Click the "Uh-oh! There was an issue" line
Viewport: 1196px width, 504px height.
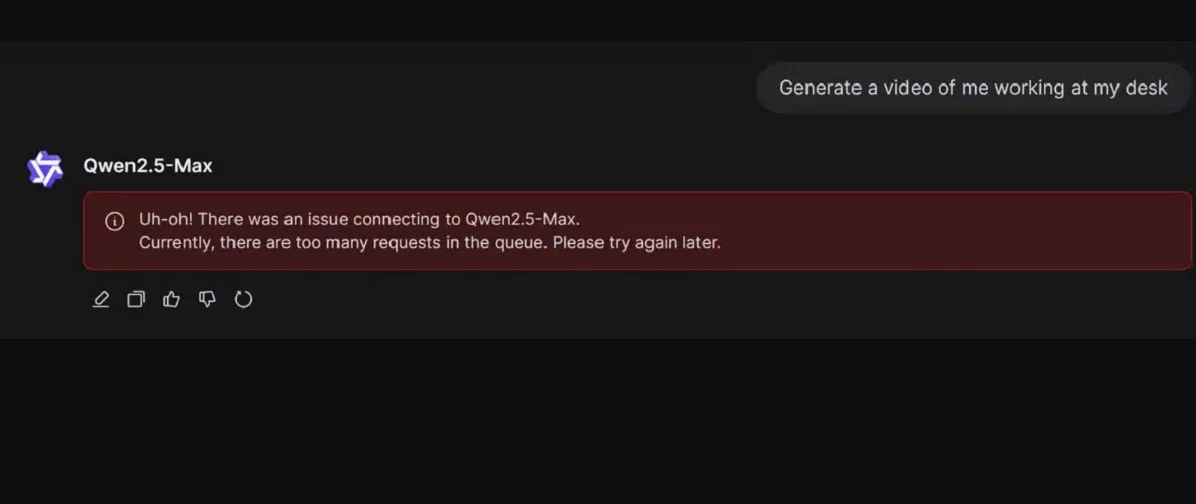tap(300, 219)
